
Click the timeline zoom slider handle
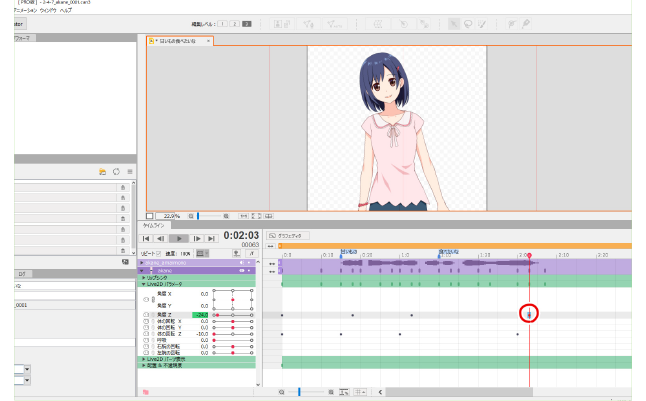point(299,392)
